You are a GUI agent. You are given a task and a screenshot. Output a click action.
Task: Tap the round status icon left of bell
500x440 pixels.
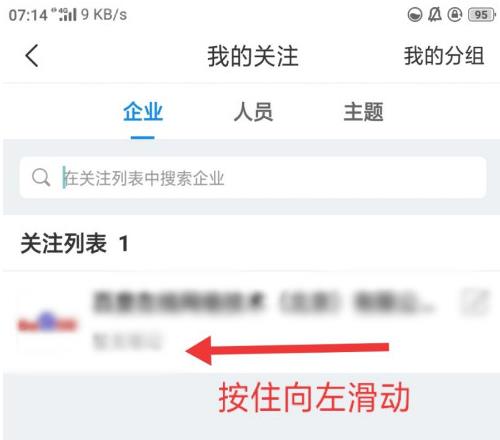click(415, 15)
